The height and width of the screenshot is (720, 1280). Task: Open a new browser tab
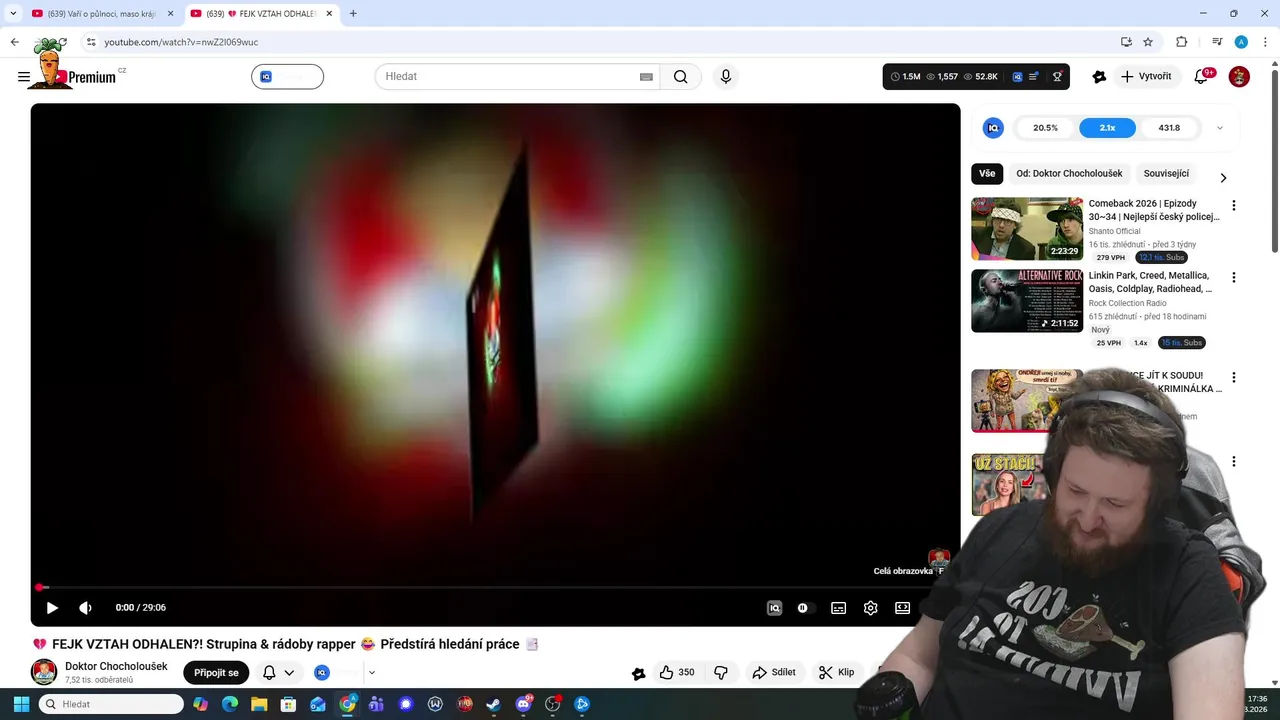(x=353, y=14)
